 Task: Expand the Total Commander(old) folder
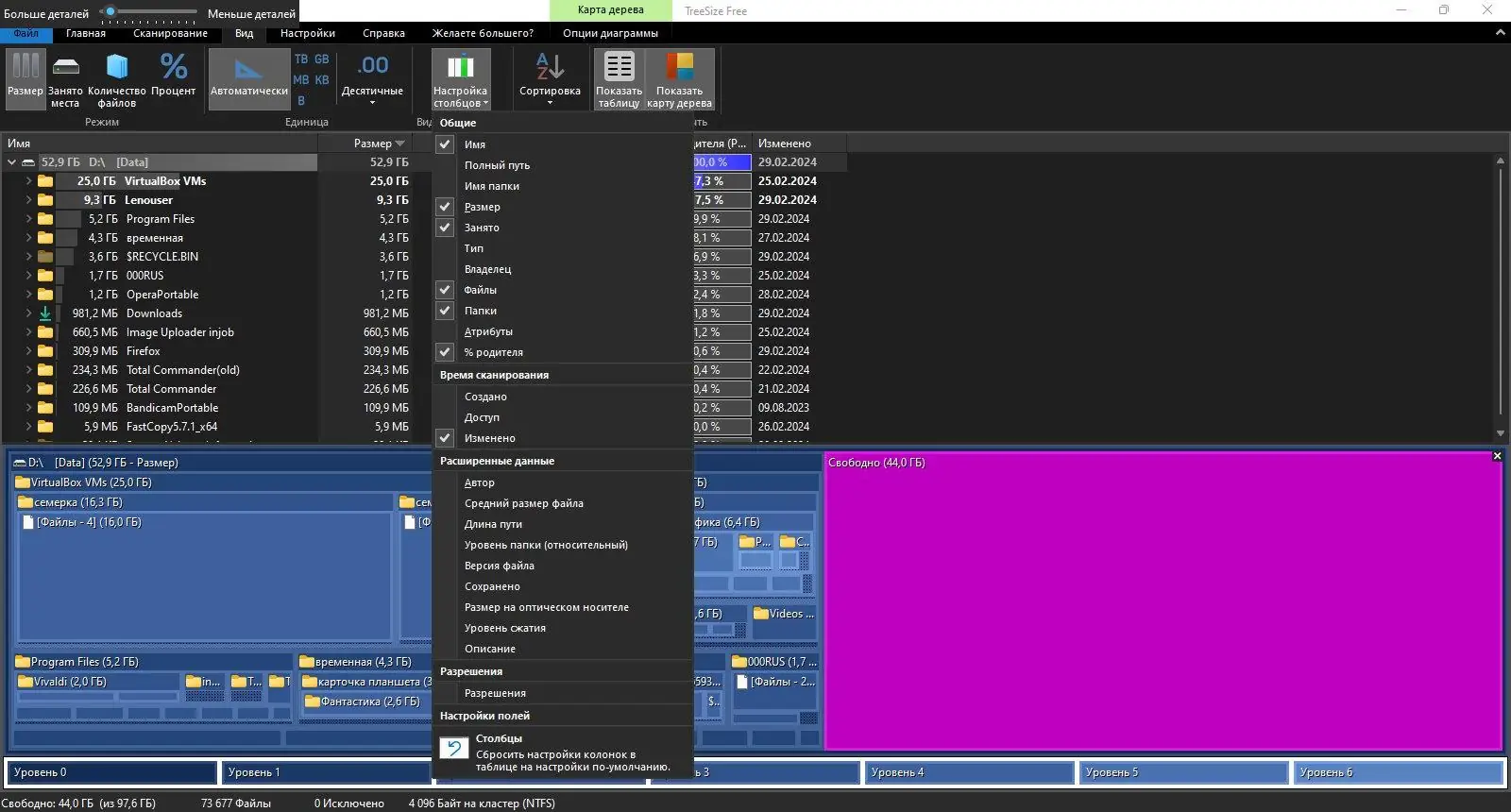pos(28,370)
